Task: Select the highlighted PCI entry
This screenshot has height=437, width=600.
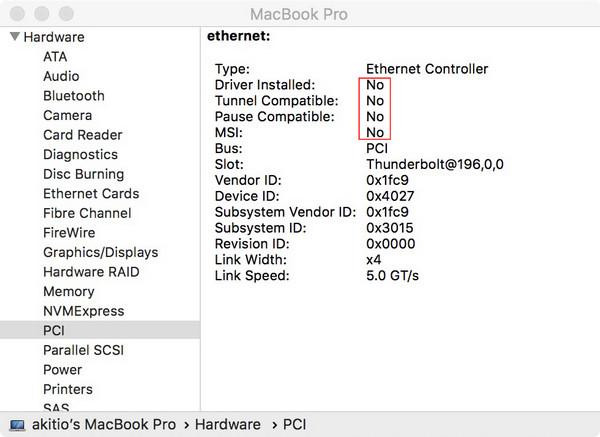Action: click(53, 330)
